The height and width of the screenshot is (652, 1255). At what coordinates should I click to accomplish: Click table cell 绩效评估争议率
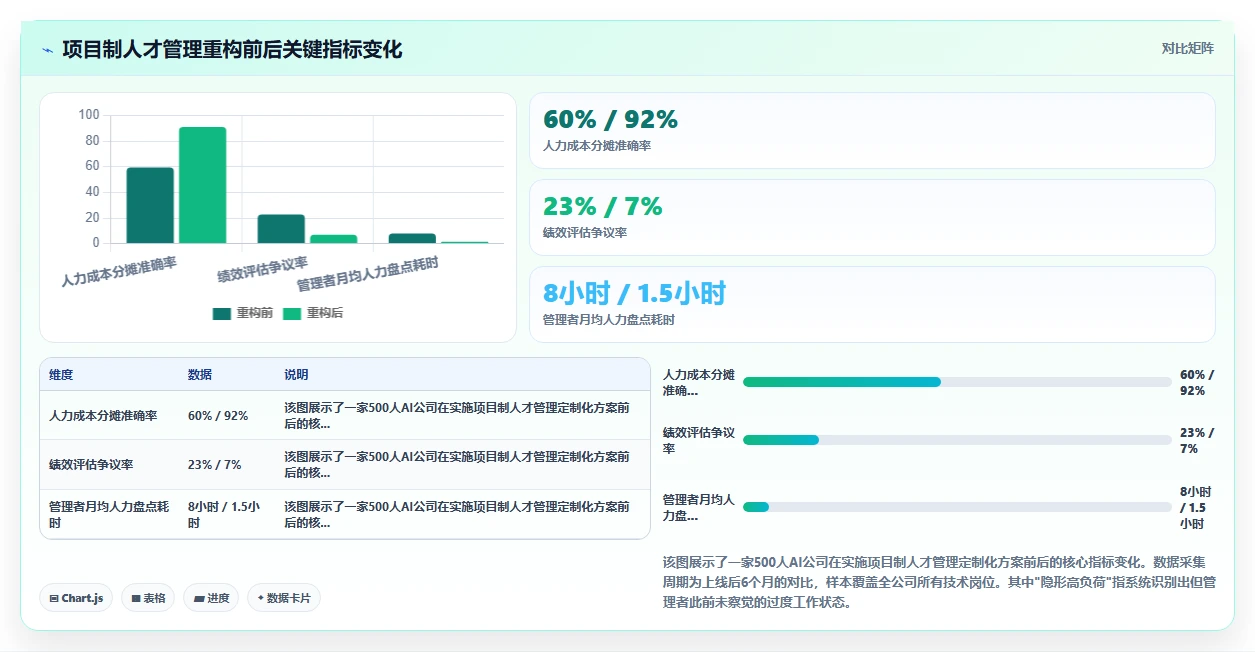[91, 465]
